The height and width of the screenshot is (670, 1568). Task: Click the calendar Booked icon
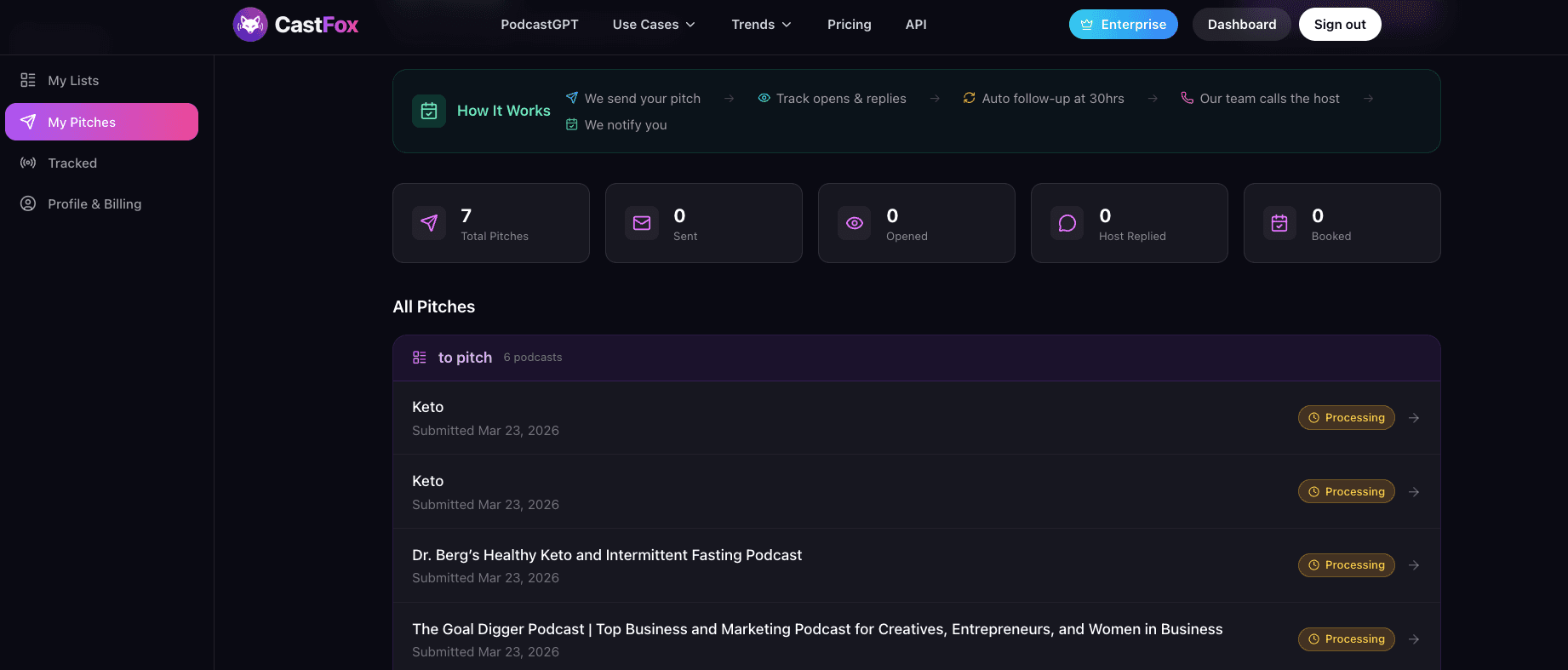click(1279, 223)
